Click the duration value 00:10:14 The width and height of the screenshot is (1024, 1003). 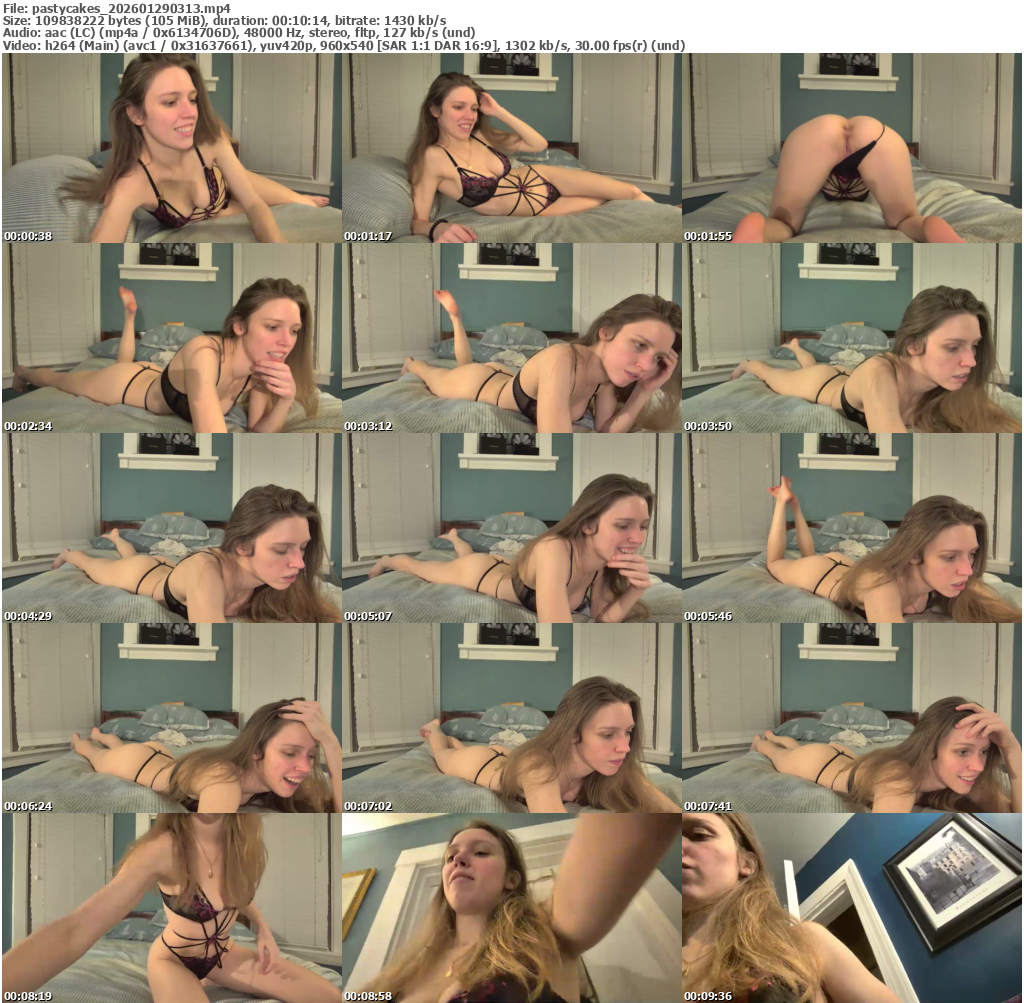pos(305,20)
